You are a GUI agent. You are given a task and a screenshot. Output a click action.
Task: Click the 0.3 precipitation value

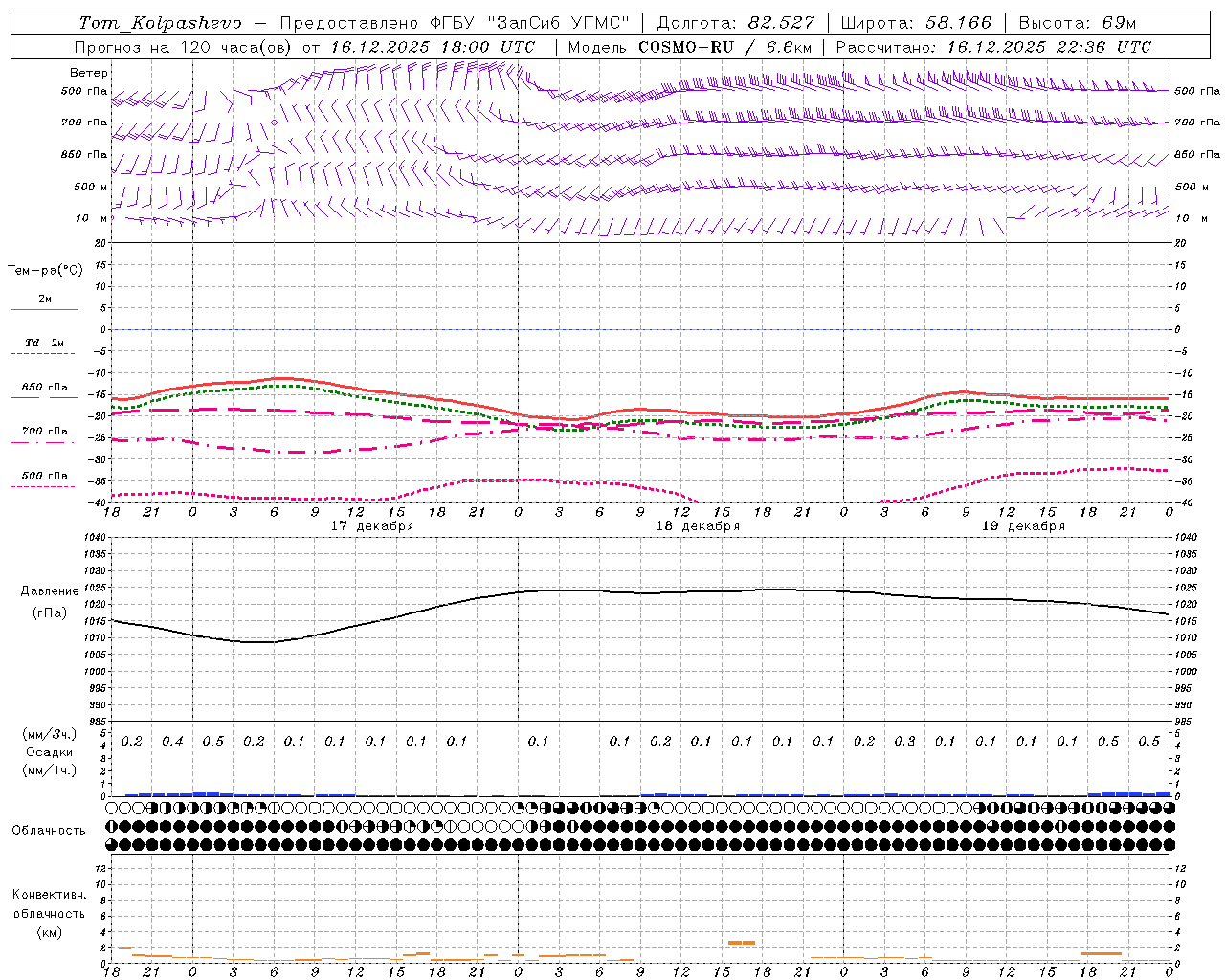click(x=904, y=741)
